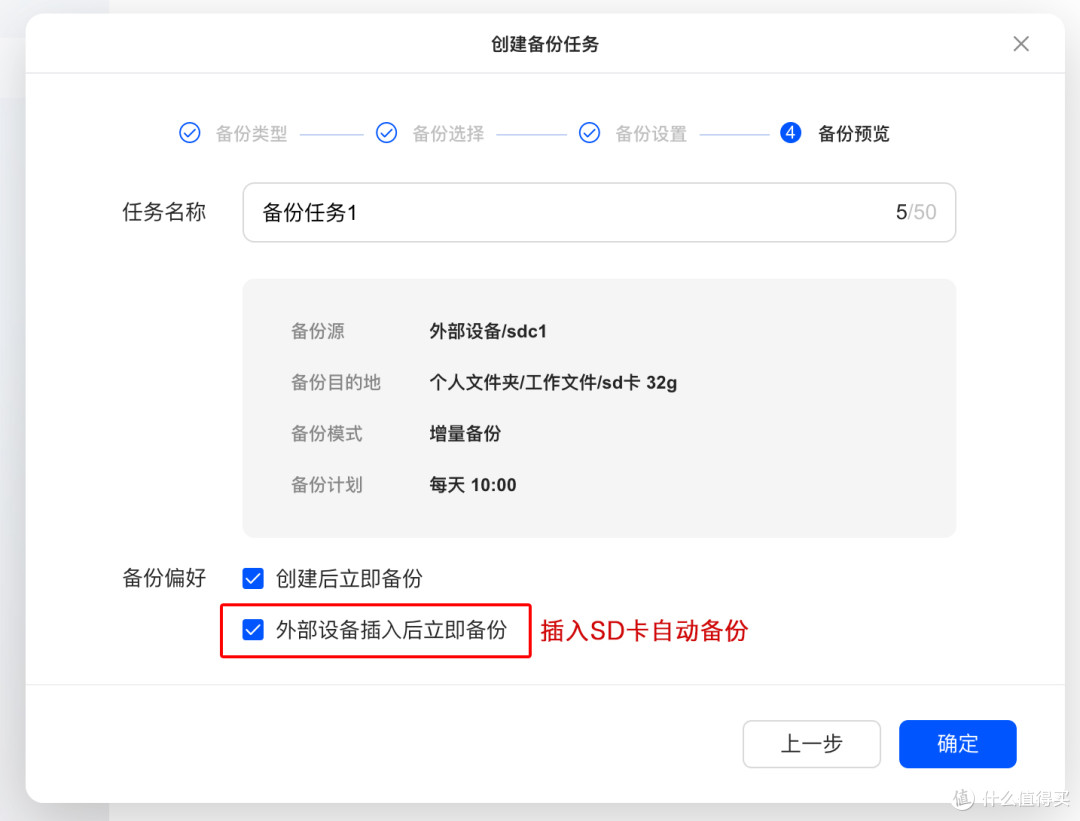The image size is (1080, 821).
Task: Click the 外部设备插入后立即备份 label text
Action: [x=391, y=630]
